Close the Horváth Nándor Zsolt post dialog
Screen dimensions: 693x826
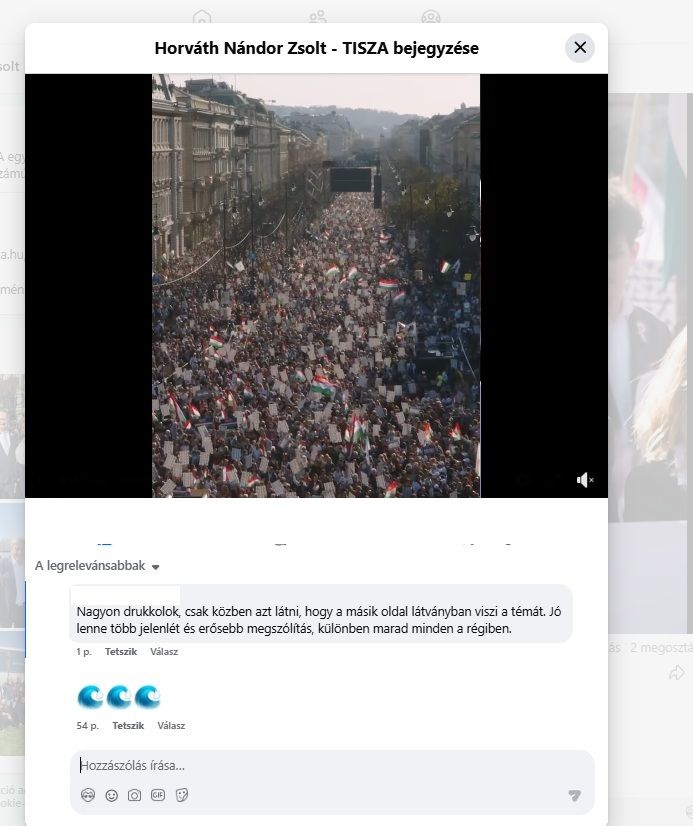coord(580,47)
